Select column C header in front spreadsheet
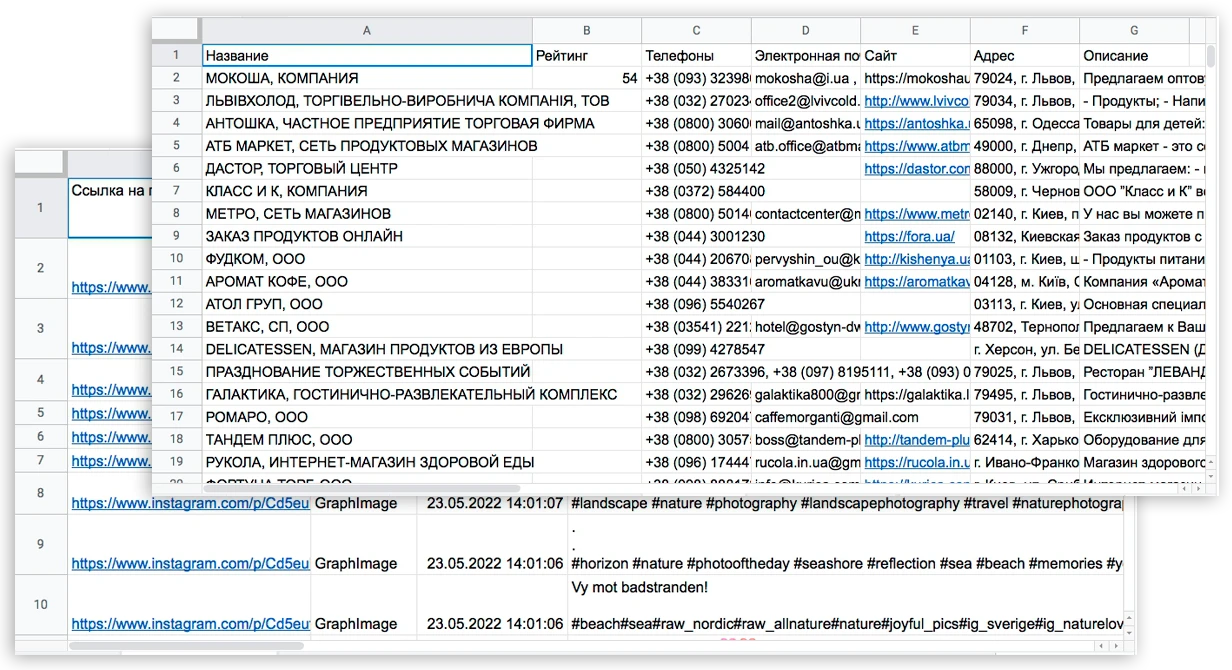This screenshot has width=1232, height=670. pos(696,31)
